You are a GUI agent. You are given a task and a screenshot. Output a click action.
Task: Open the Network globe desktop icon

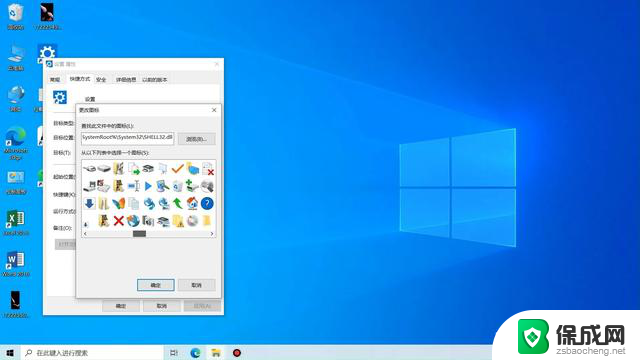click(16, 99)
